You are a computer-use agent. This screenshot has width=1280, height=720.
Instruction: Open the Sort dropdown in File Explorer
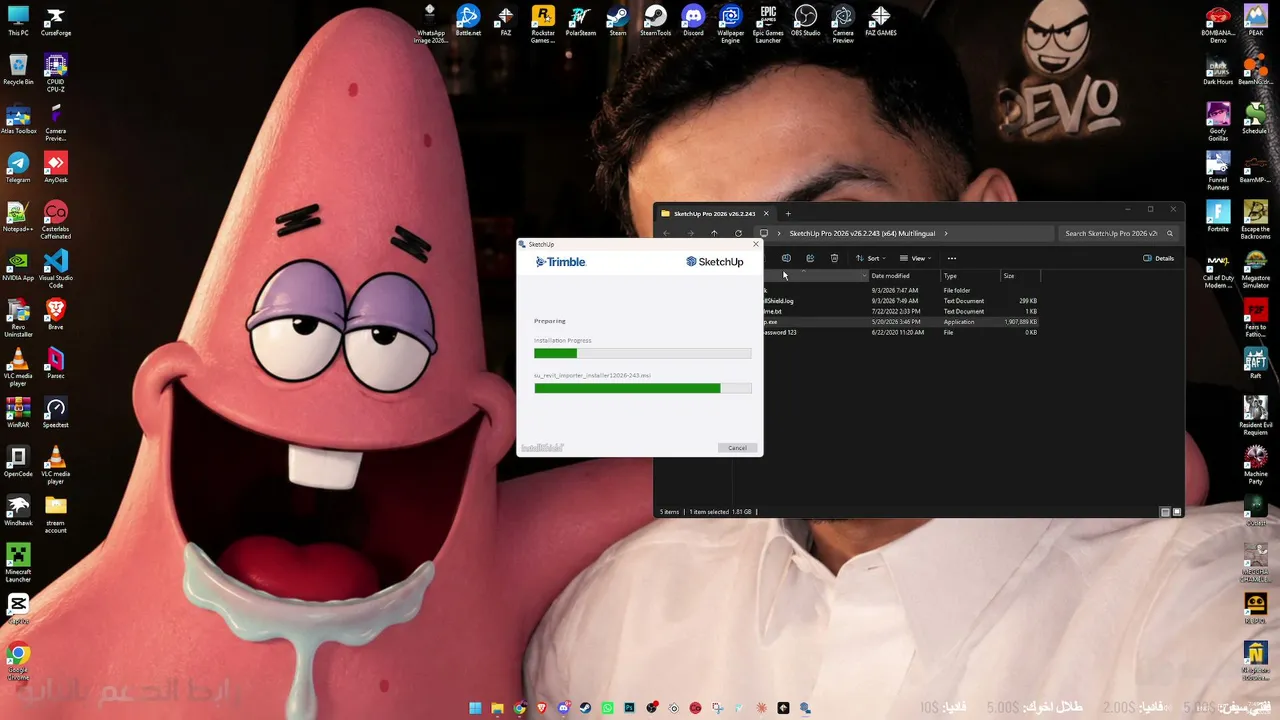(x=871, y=258)
